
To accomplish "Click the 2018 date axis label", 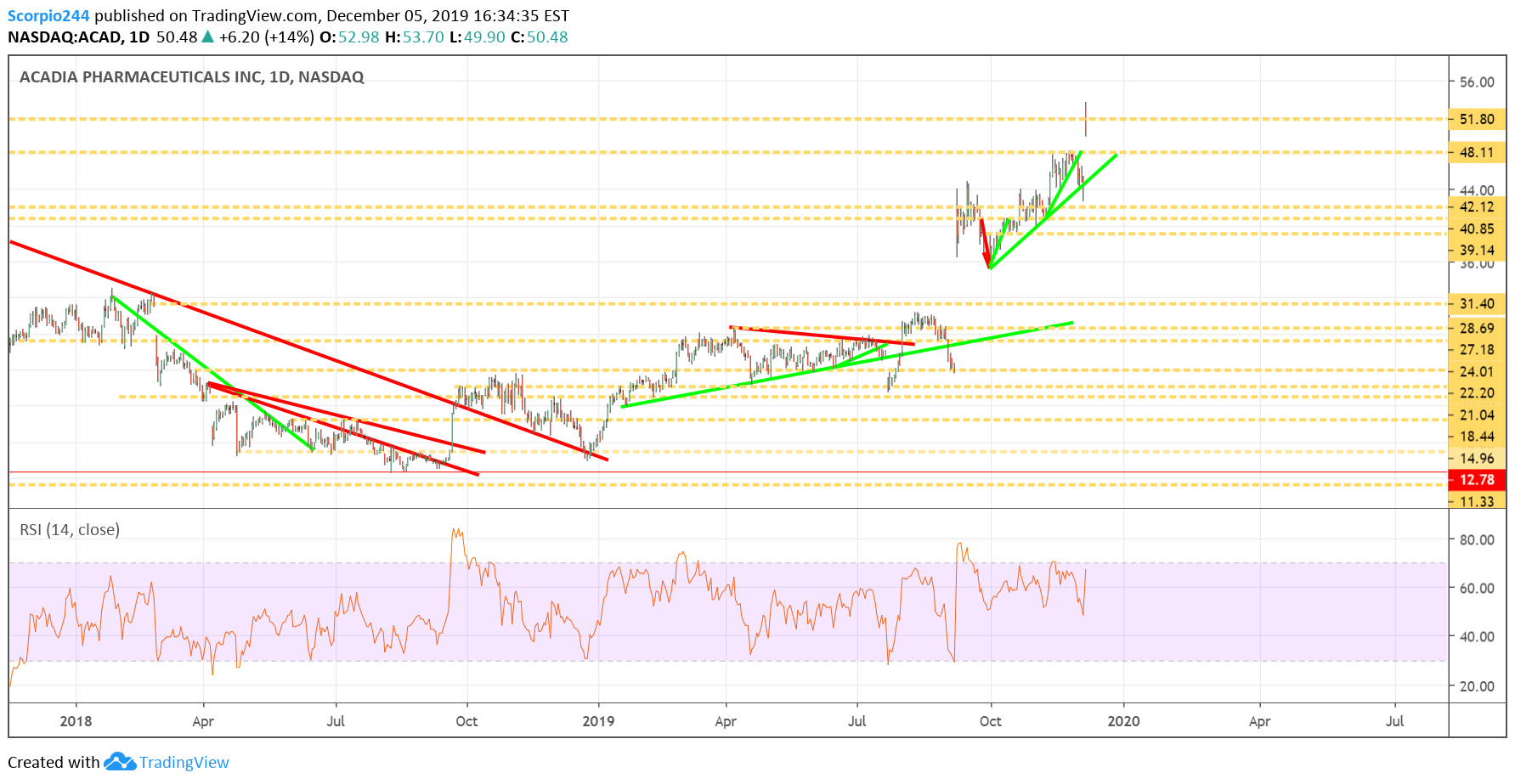I will (x=76, y=721).
